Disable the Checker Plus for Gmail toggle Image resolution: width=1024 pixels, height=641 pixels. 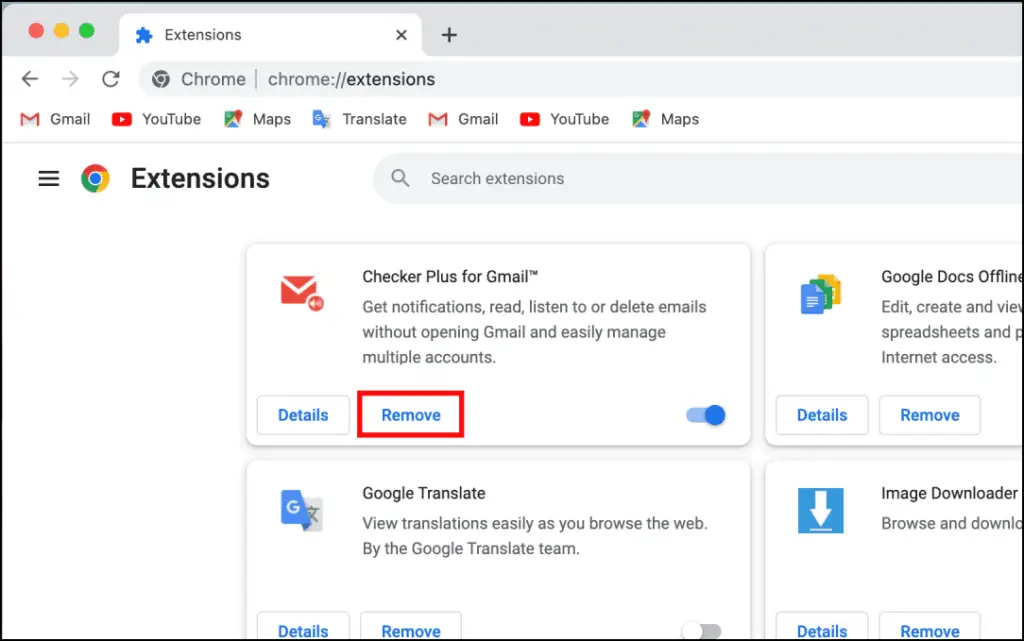706,415
